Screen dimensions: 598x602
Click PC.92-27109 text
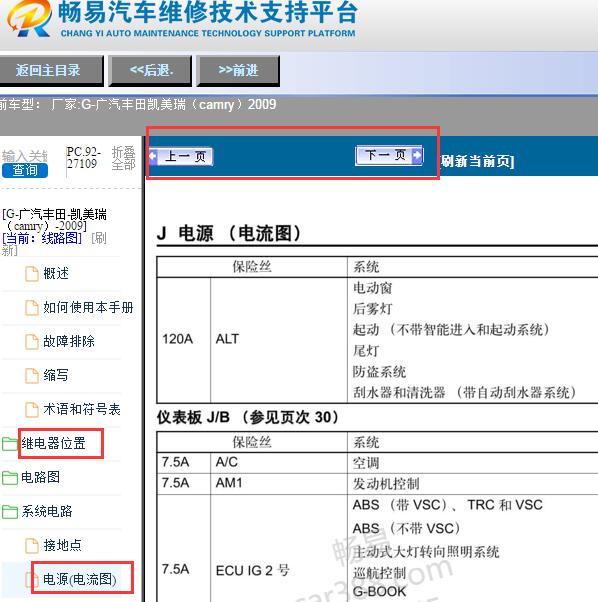pyautogui.click(x=84, y=158)
